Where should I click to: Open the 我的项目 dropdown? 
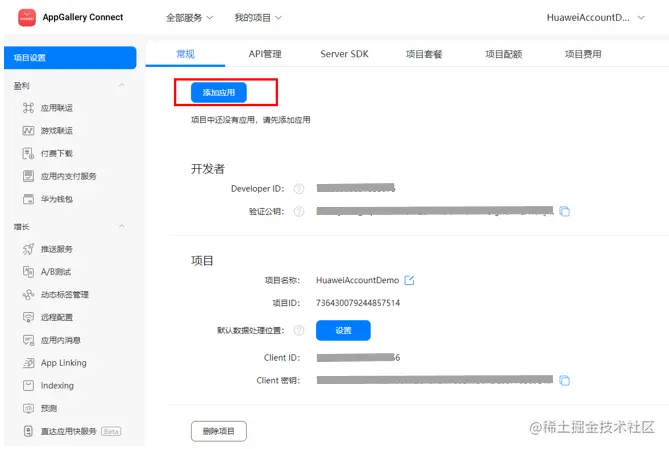pos(258,18)
